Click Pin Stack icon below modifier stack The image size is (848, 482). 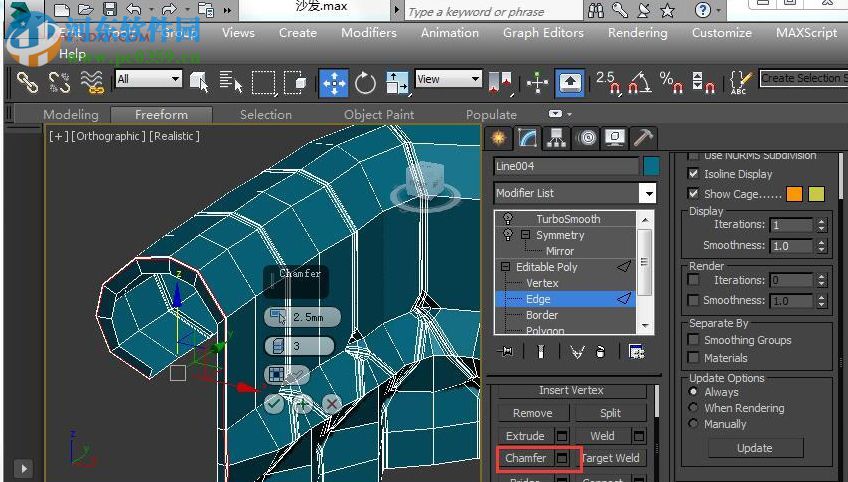pyautogui.click(x=507, y=352)
